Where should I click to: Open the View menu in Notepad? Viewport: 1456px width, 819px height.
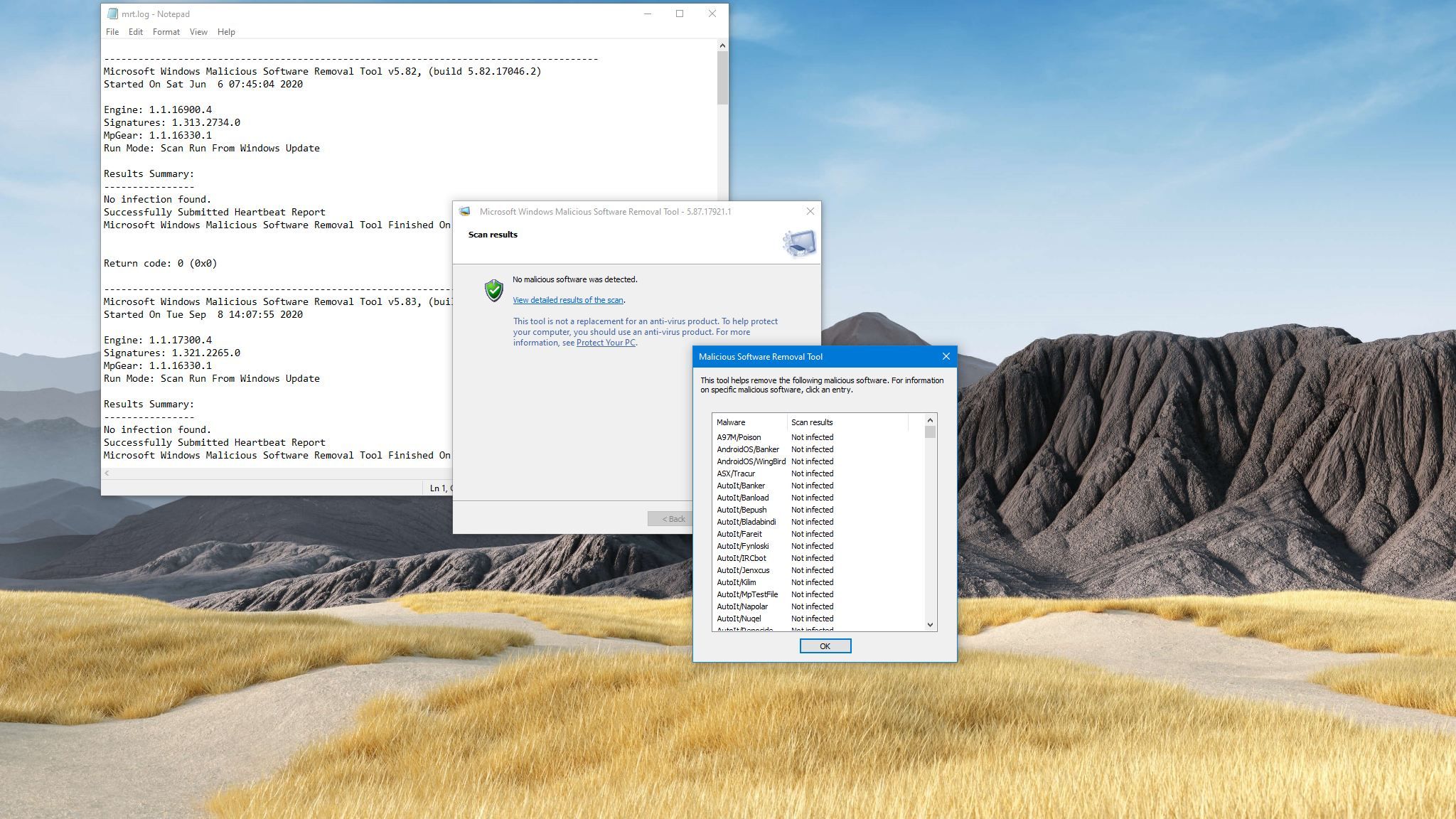[x=198, y=32]
